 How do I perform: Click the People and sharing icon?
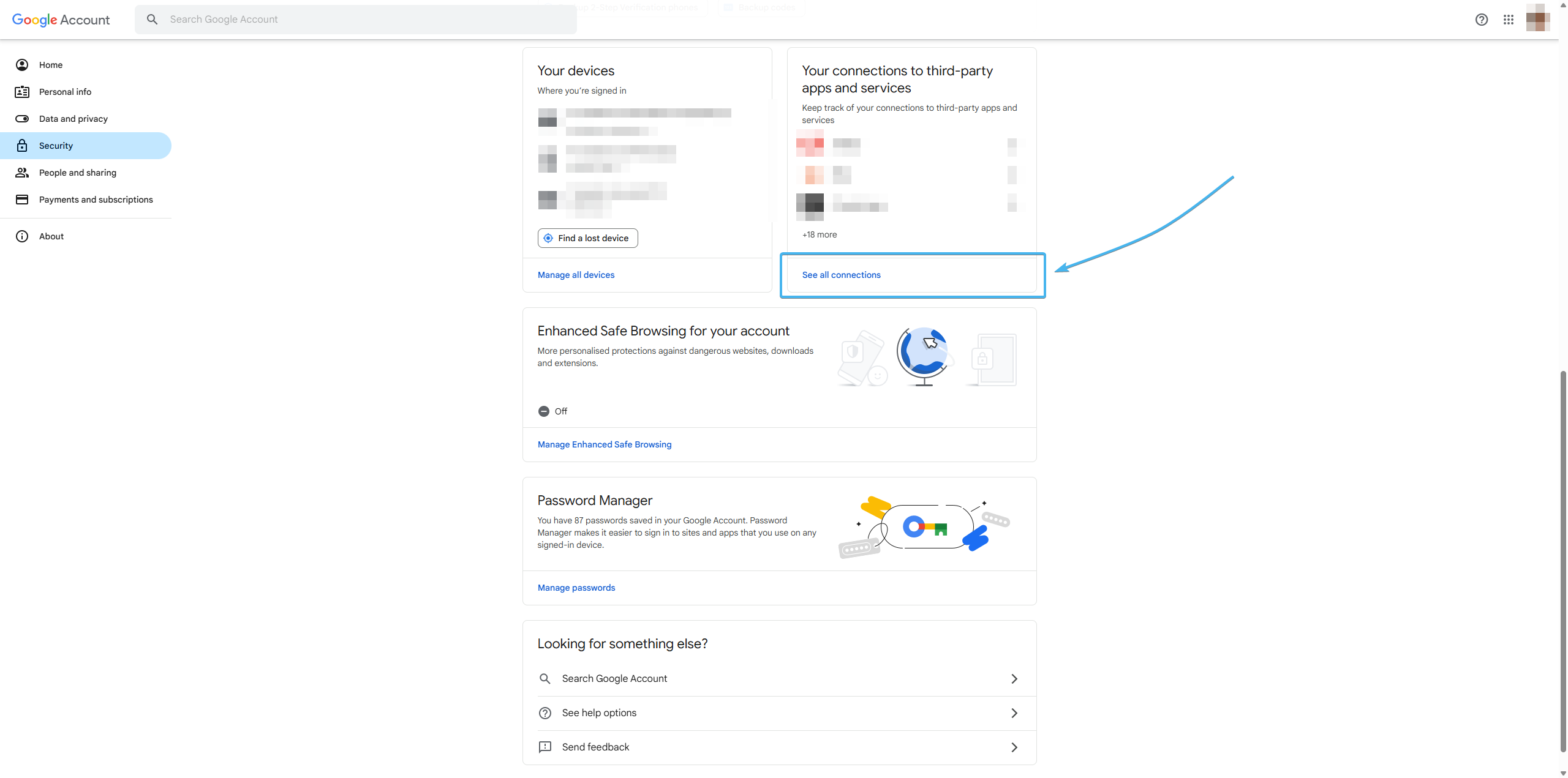(x=22, y=173)
